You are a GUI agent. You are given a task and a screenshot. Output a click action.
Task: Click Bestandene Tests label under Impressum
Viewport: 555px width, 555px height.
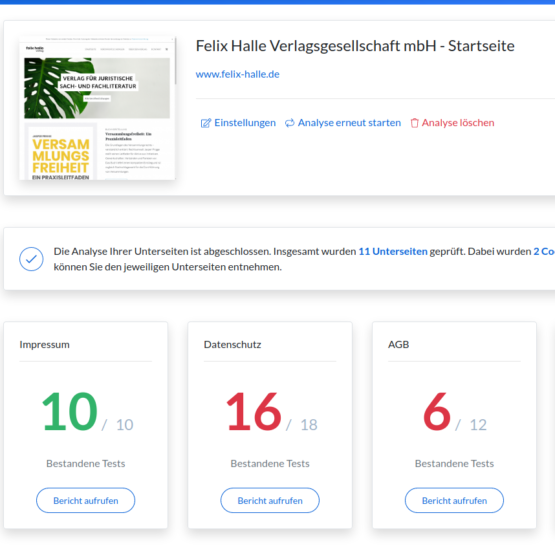[86, 463]
